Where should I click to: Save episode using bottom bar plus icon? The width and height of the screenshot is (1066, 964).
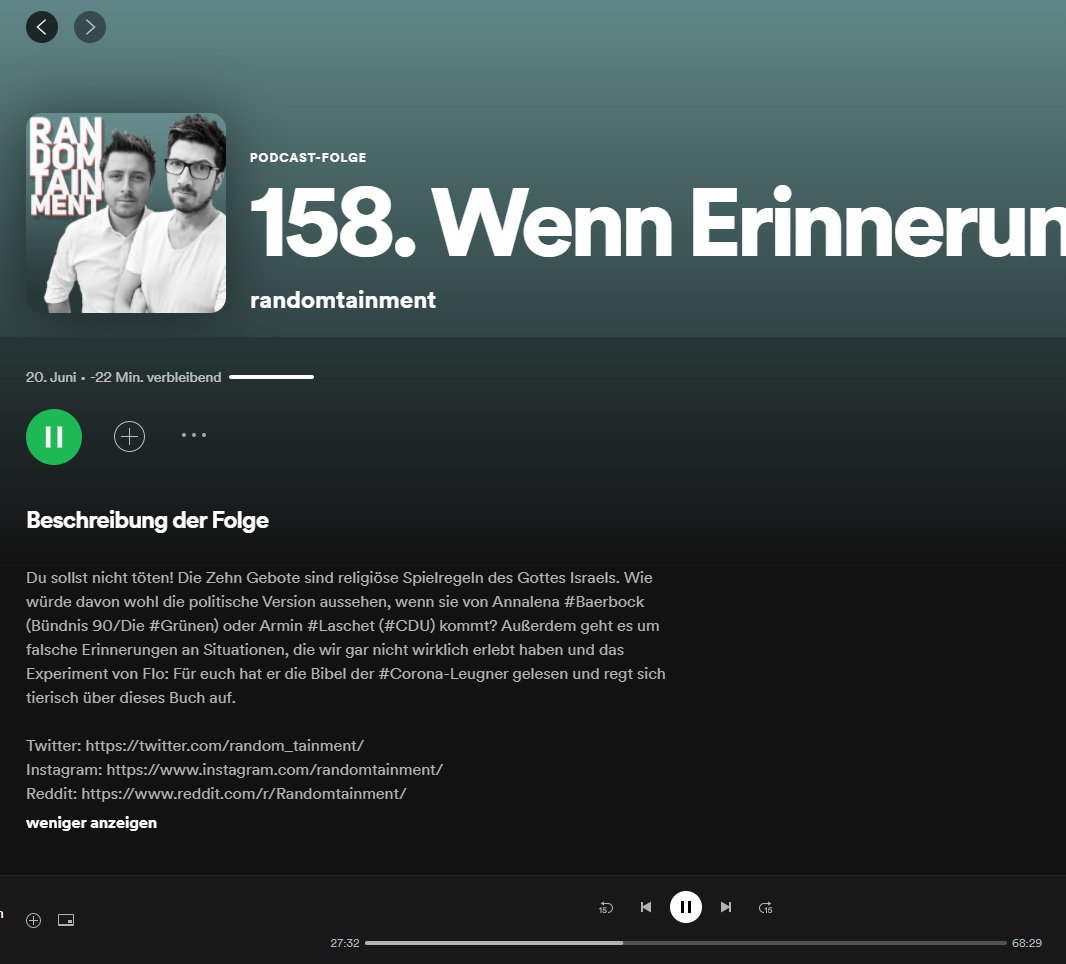click(x=33, y=920)
